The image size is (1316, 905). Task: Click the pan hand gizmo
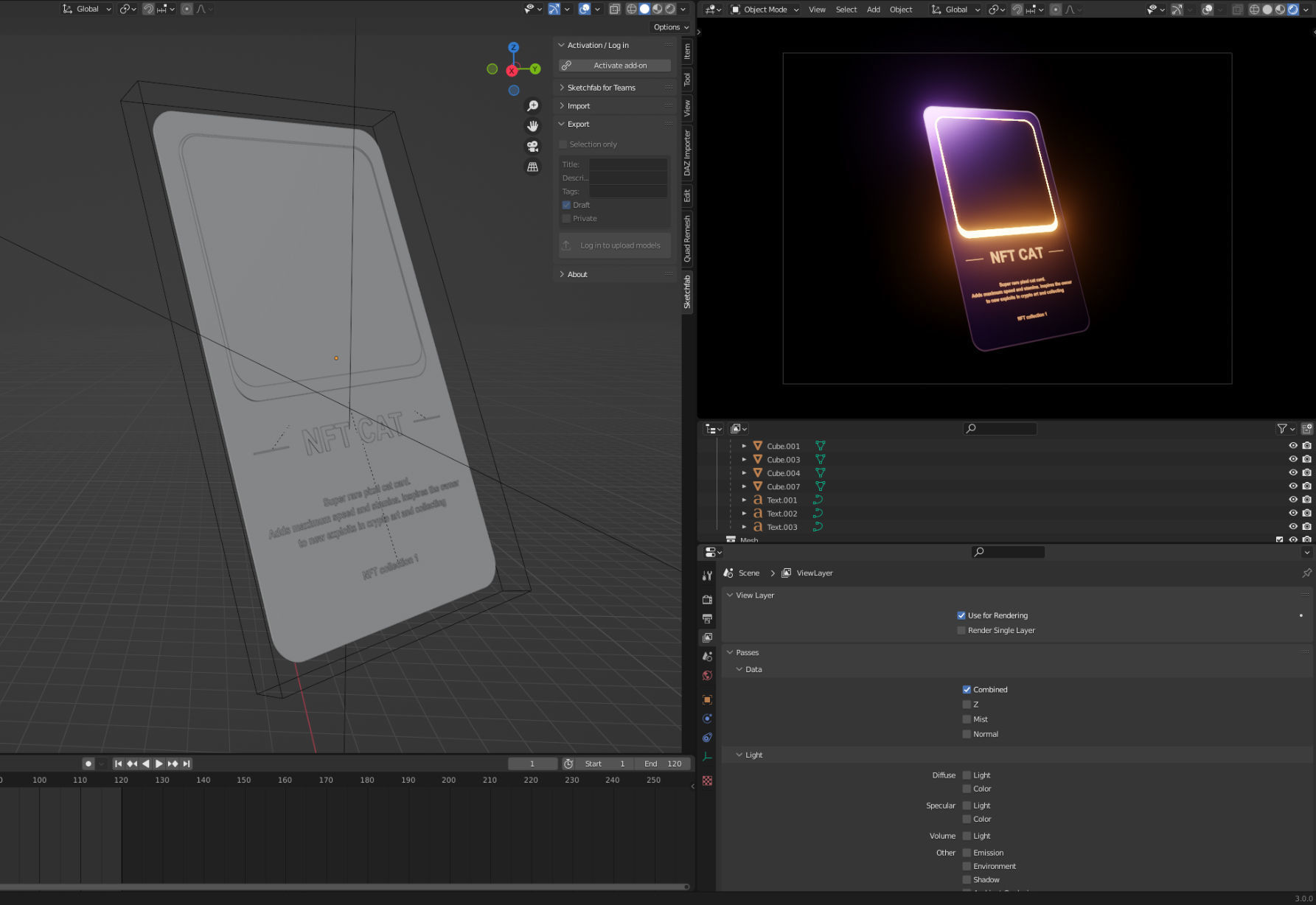[x=532, y=126]
